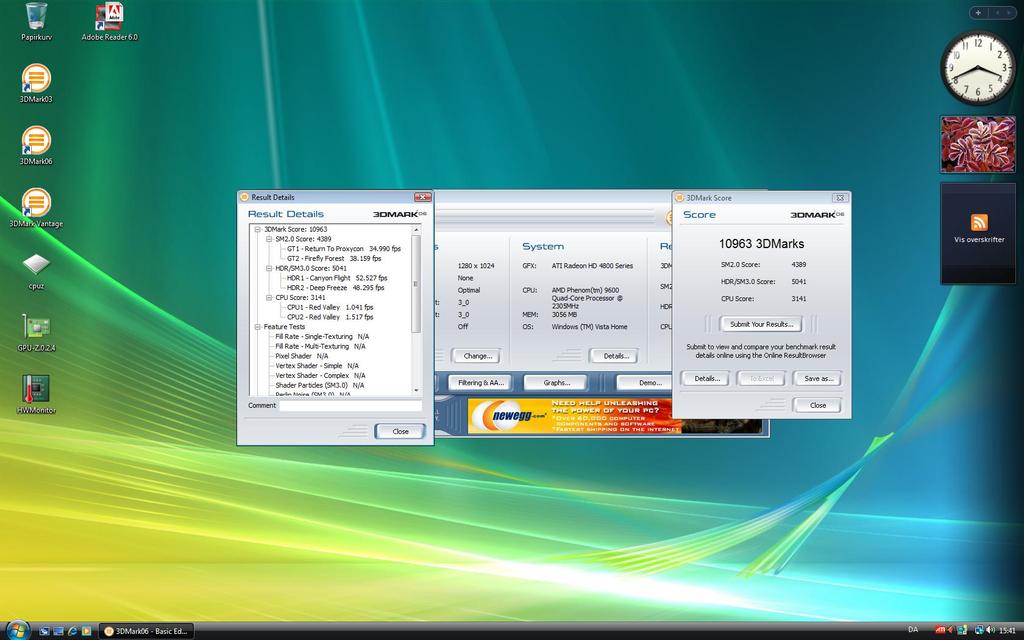Click the analog clock gadget
This screenshot has width=1024, height=640.
978,68
